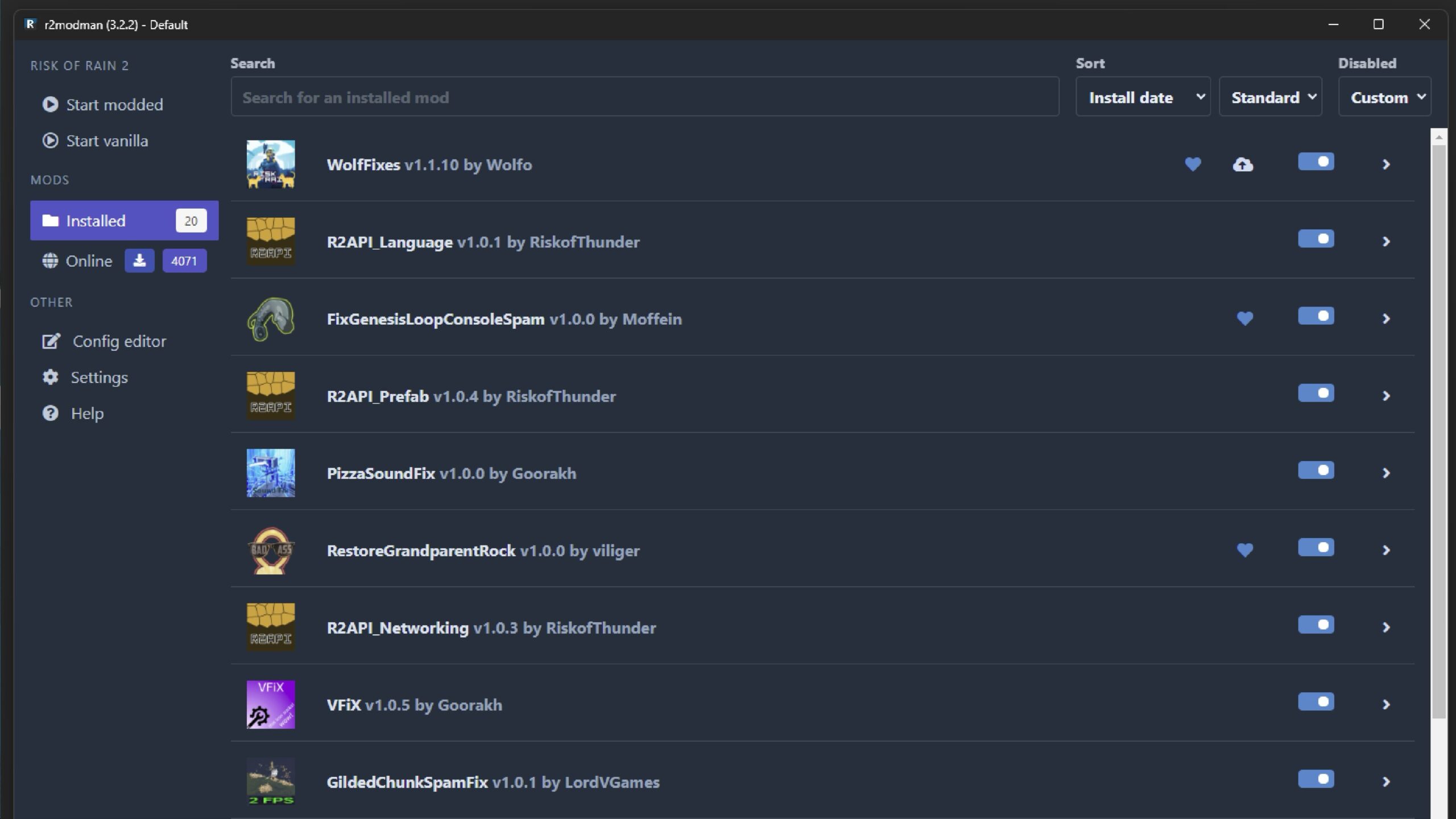Screen dimensions: 1456x819
Task: Open the Help page
Action: pos(73,413)
